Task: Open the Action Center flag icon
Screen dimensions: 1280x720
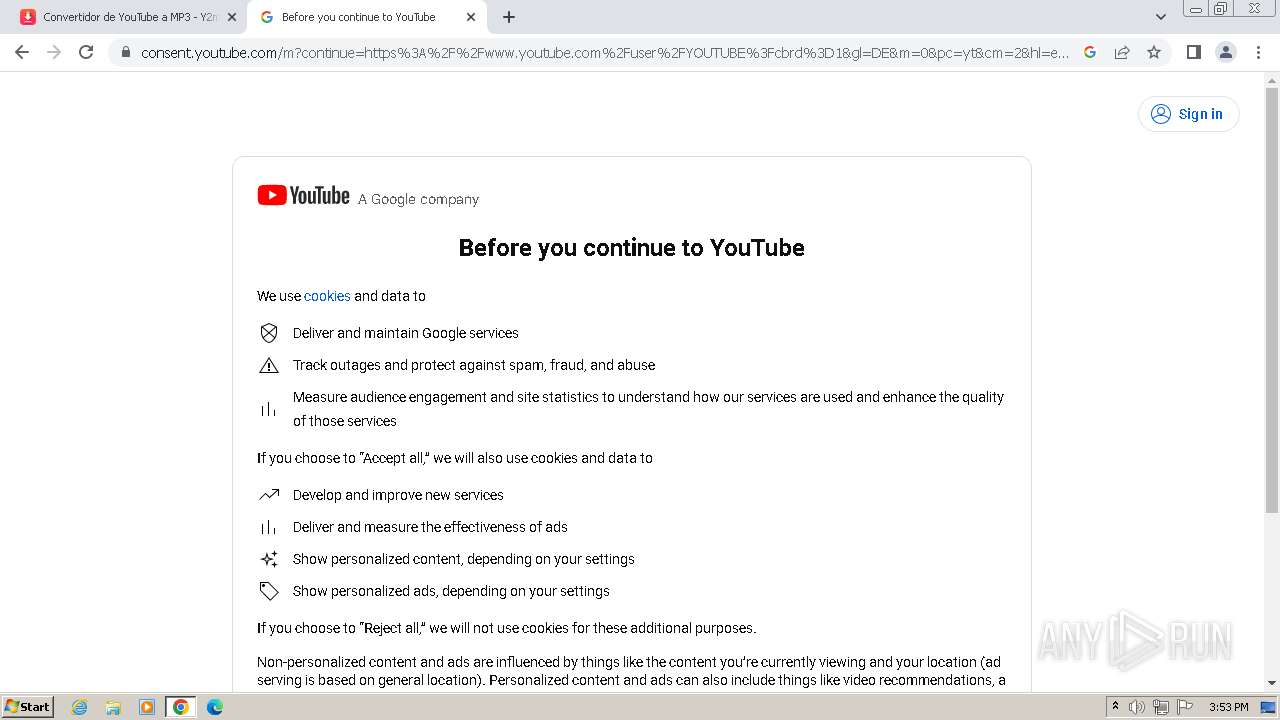Action: pyautogui.click(x=1185, y=707)
